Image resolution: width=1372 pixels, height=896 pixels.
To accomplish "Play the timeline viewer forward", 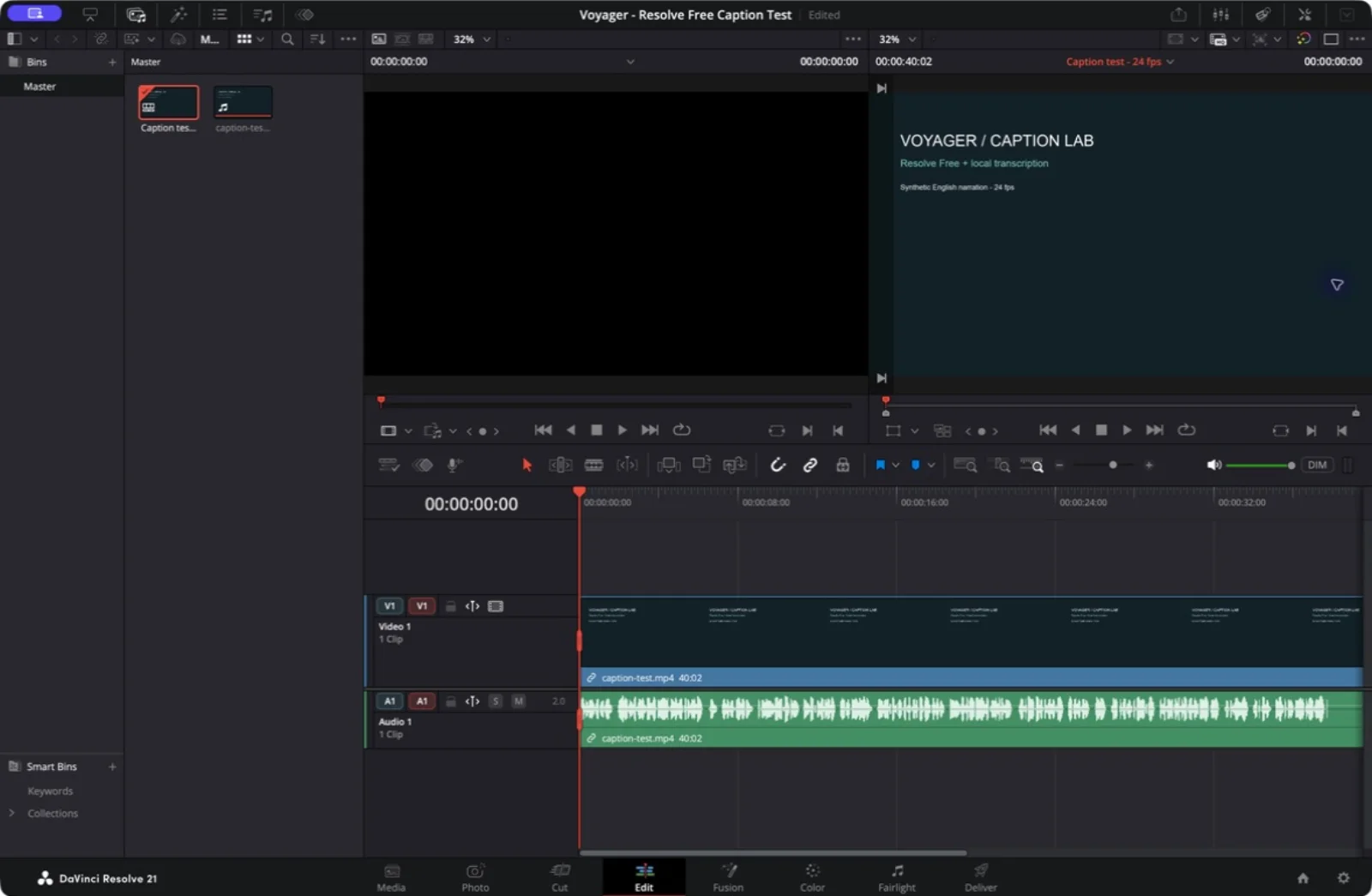I will tap(1127, 430).
